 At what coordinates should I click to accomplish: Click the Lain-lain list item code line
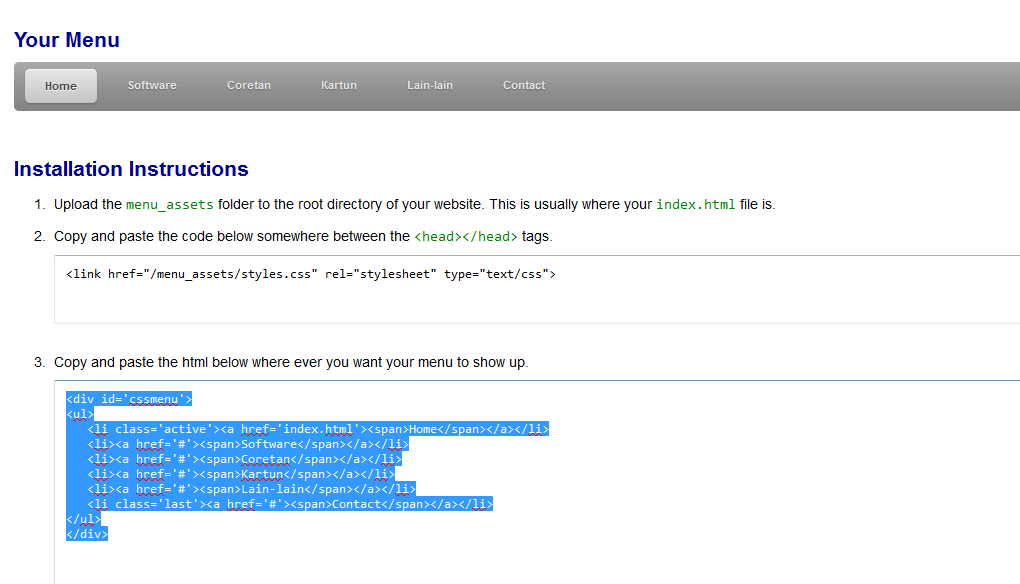pyautogui.click(x=251, y=489)
